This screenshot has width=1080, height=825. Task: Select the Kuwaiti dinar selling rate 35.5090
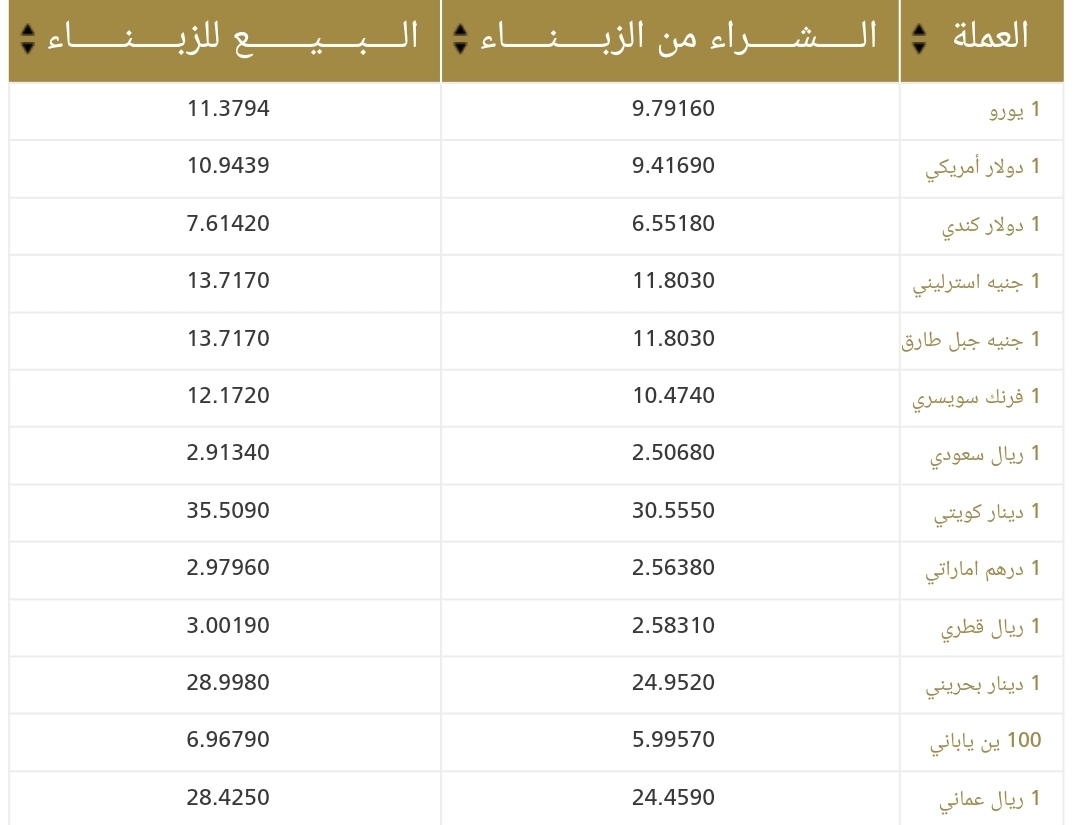pos(228,511)
